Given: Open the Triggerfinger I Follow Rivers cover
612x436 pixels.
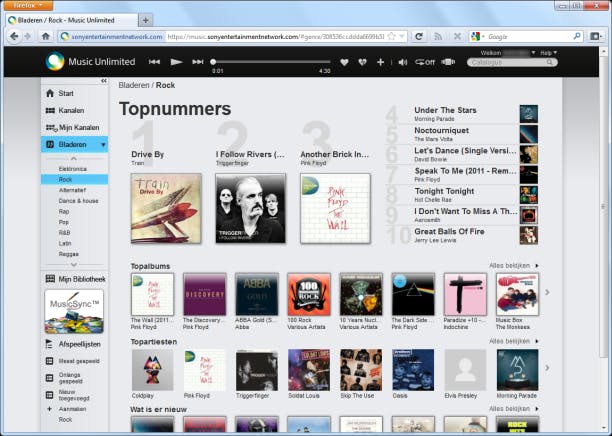Looking at the screenshot, I should (251, 208).
